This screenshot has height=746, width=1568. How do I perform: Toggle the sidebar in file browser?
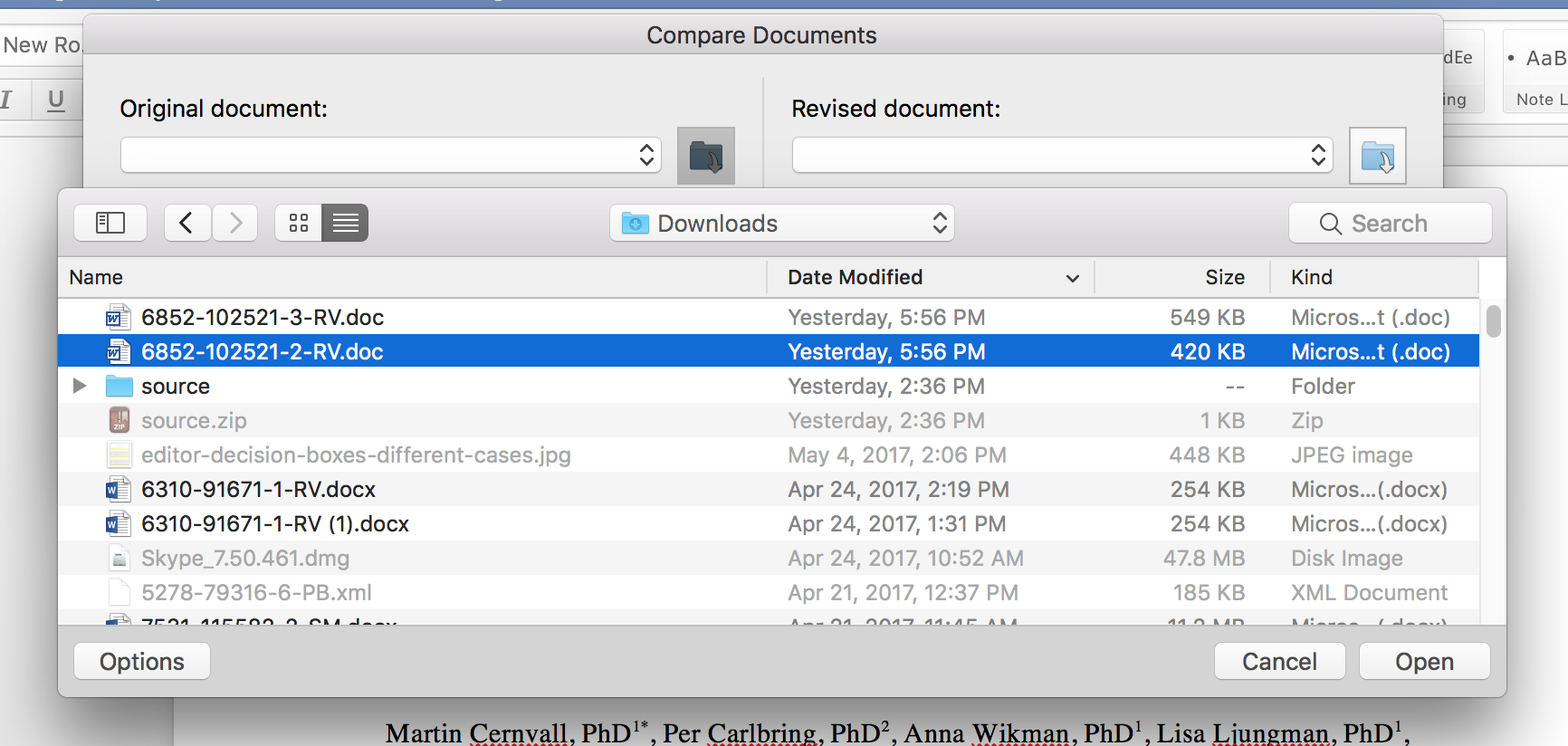110,223
